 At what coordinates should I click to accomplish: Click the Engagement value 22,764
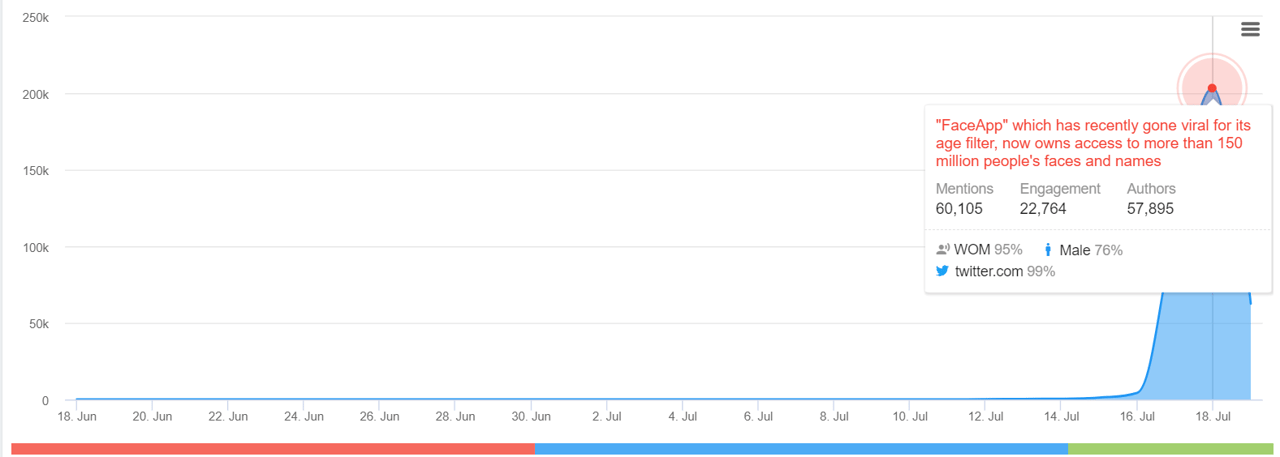click(x=1043, y=209)
